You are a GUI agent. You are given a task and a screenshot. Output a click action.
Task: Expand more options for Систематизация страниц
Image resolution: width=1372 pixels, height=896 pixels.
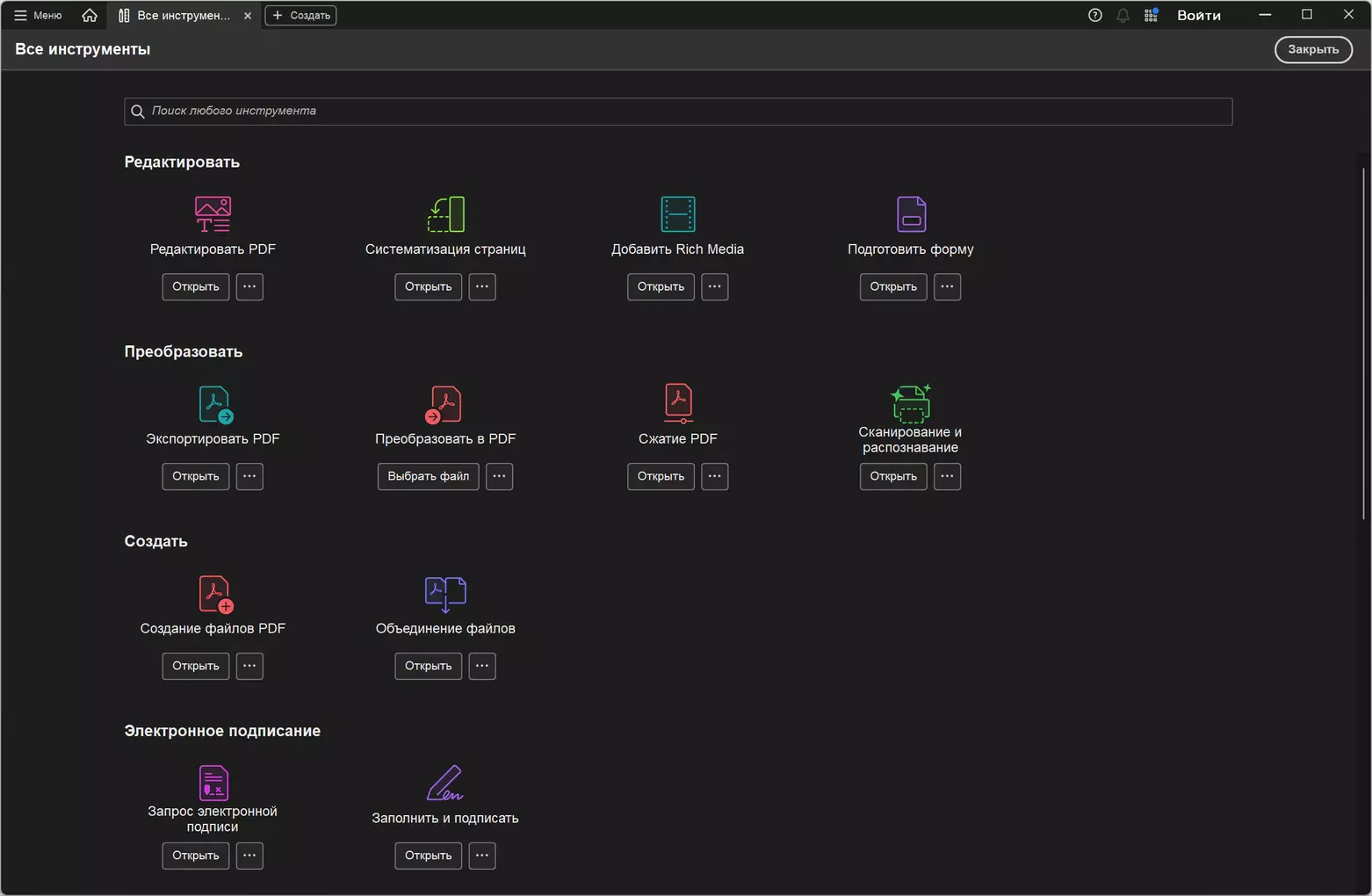coord(482,286)
